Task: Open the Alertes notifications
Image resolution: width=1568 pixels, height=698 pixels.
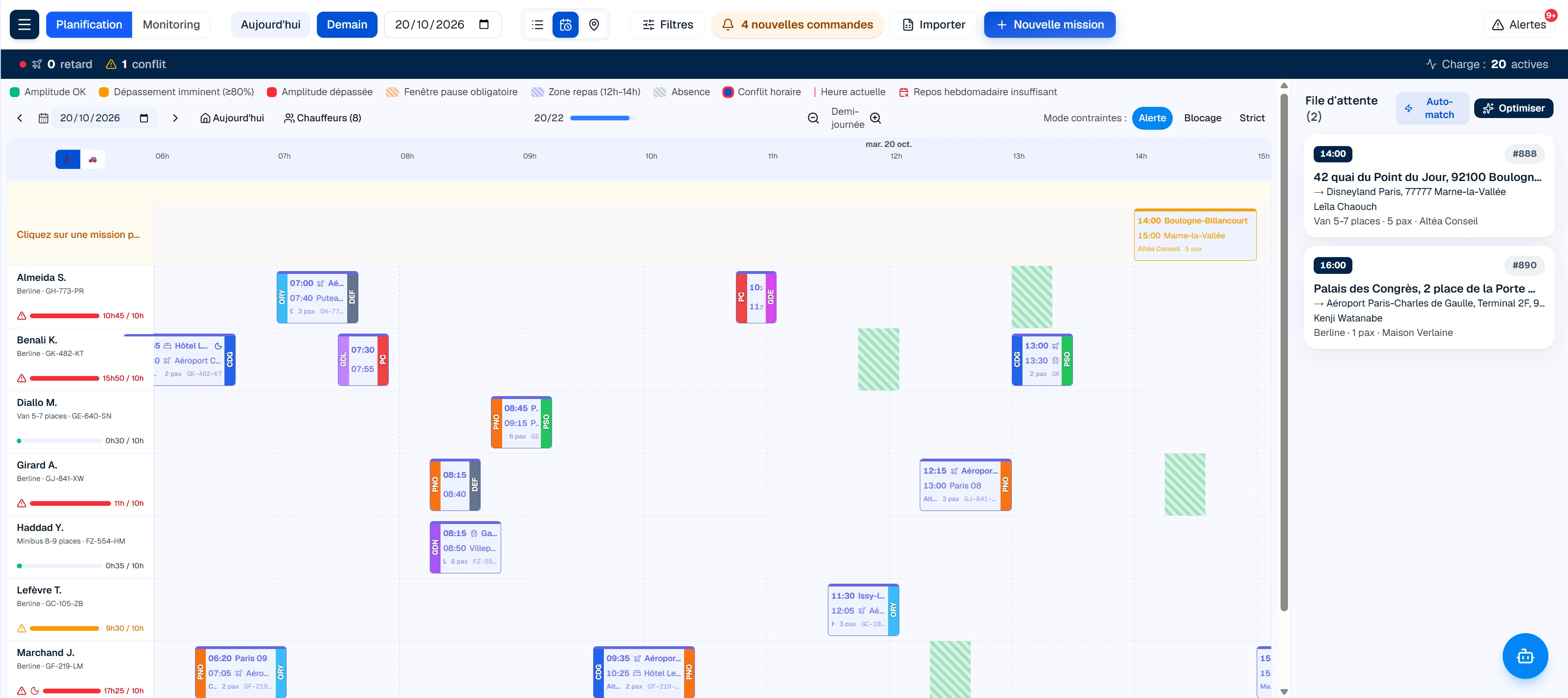Action: point(1518,24)
